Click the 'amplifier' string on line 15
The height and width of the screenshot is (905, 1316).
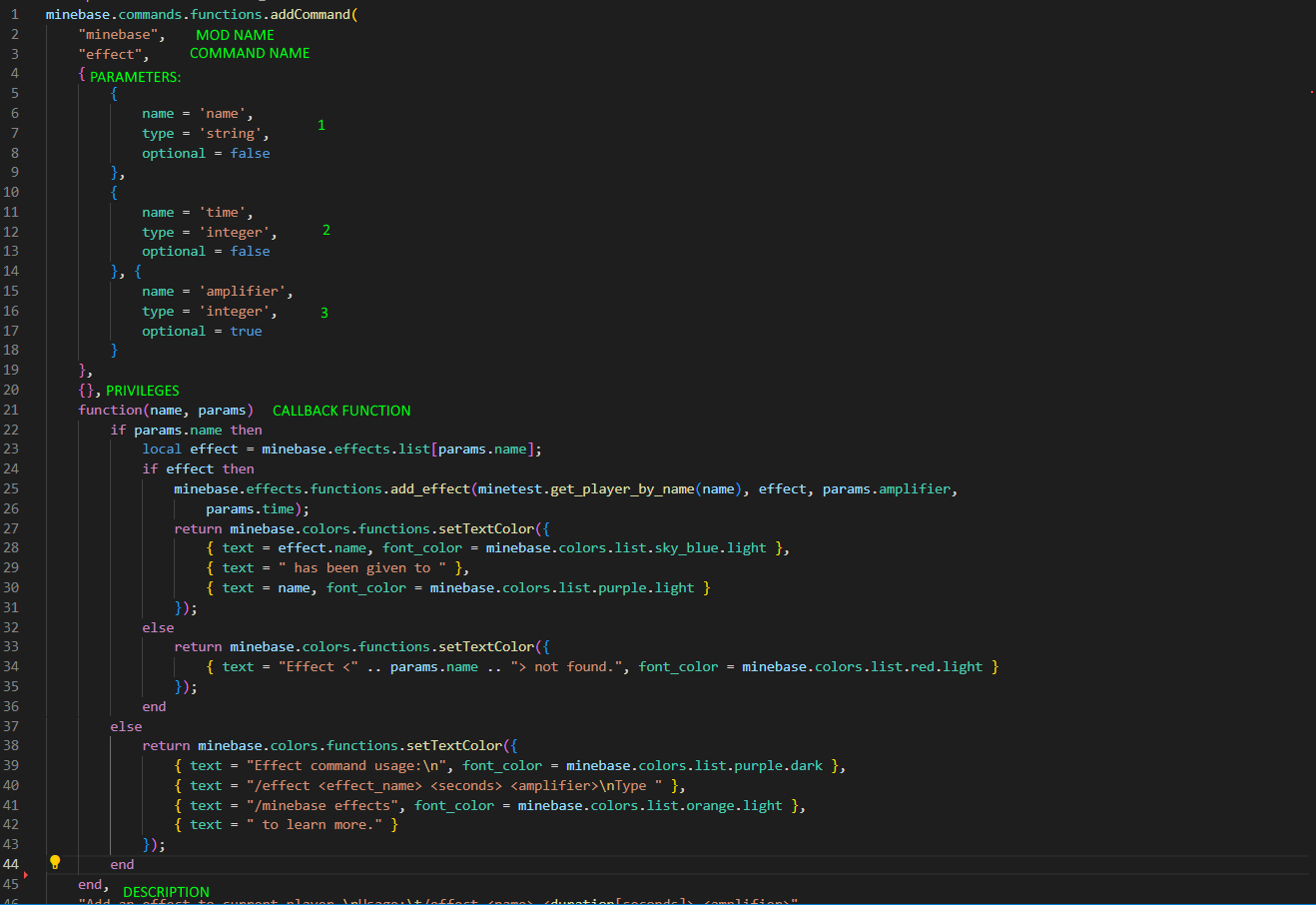(x=244, y=291)
